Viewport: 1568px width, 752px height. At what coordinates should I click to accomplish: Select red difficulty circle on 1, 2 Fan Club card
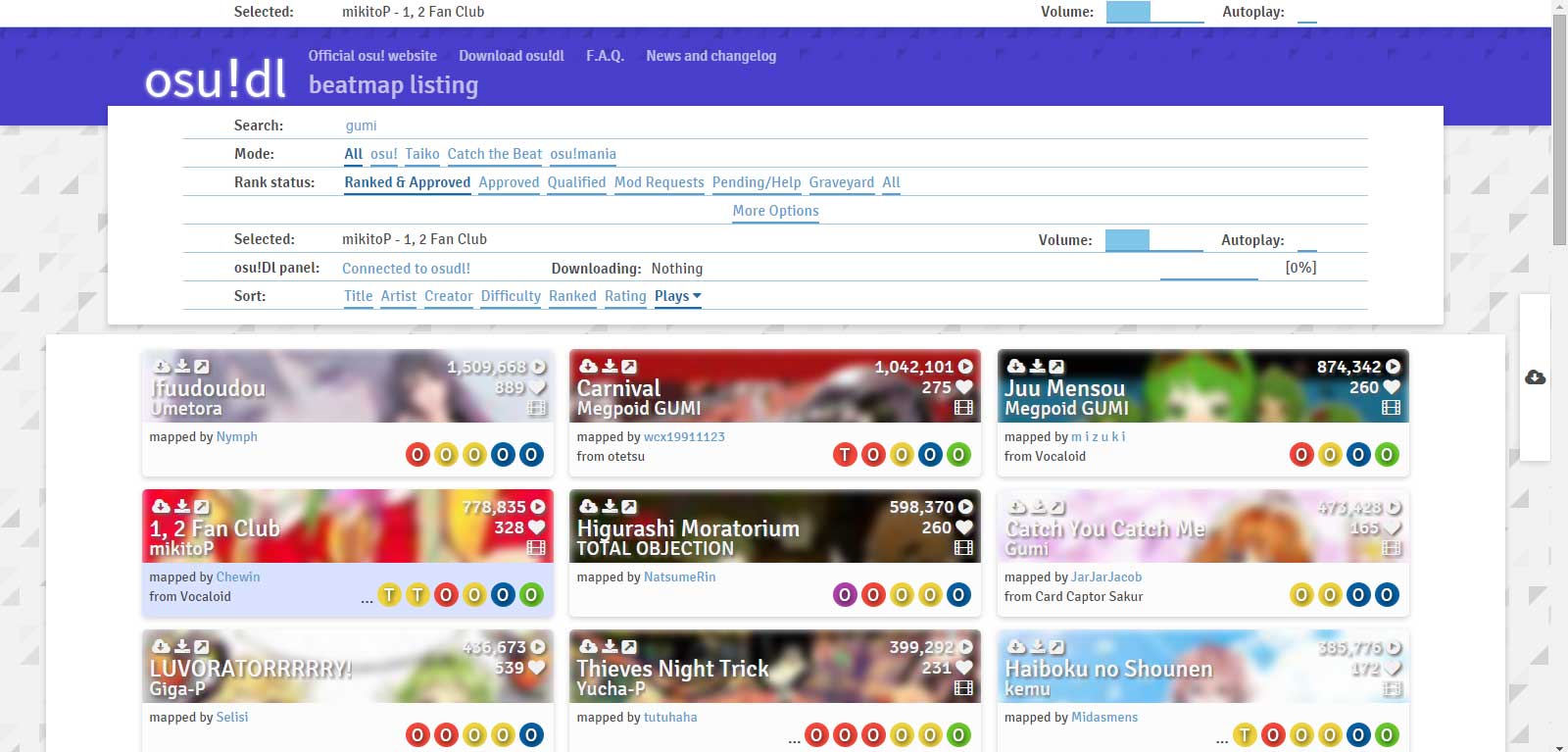(446, 595)
